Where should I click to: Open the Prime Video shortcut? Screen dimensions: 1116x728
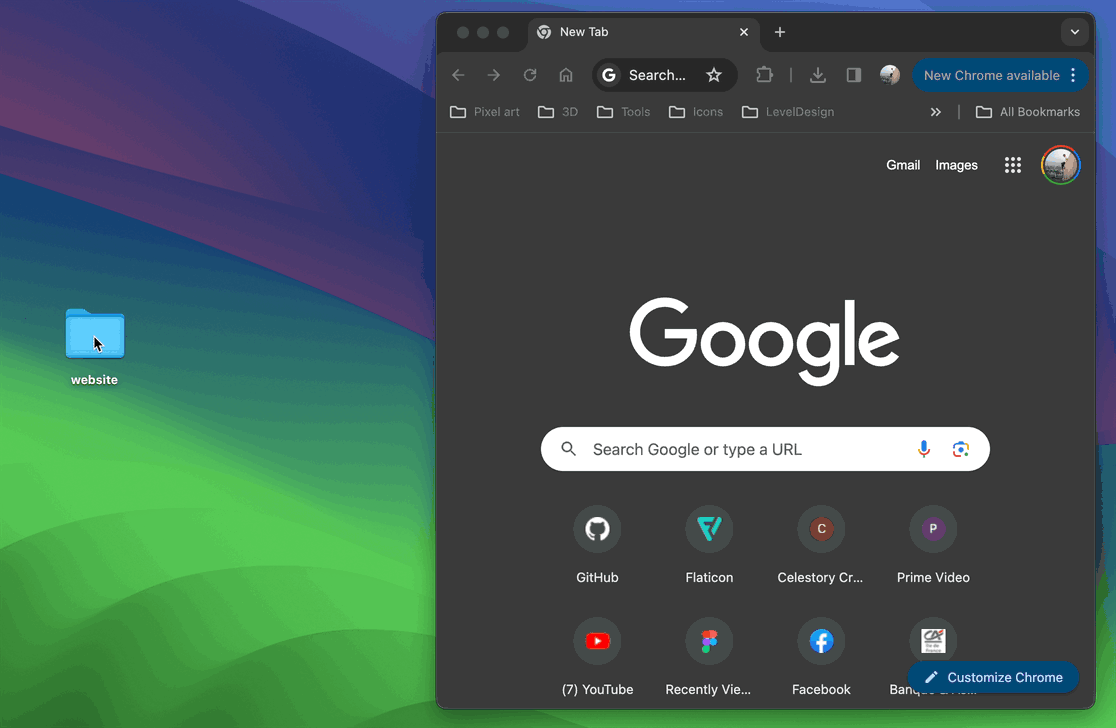(x=933, y=545)
